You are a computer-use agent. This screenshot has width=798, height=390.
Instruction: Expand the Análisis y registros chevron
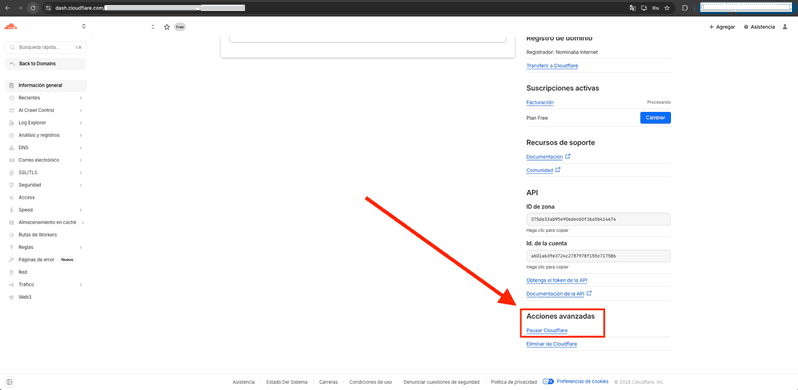(x=81, y=135)
